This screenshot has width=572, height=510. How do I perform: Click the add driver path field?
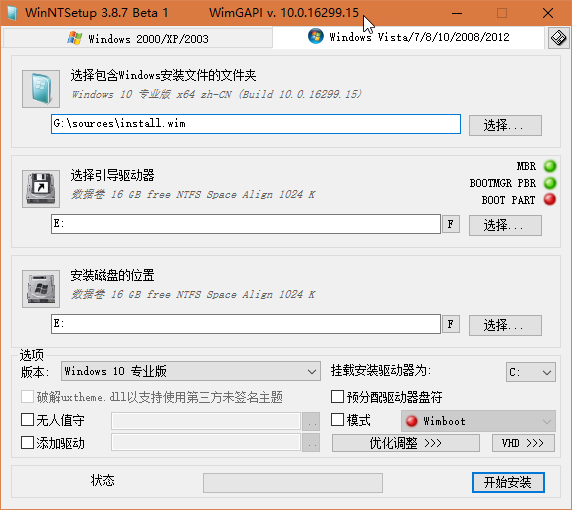point(206,443)
